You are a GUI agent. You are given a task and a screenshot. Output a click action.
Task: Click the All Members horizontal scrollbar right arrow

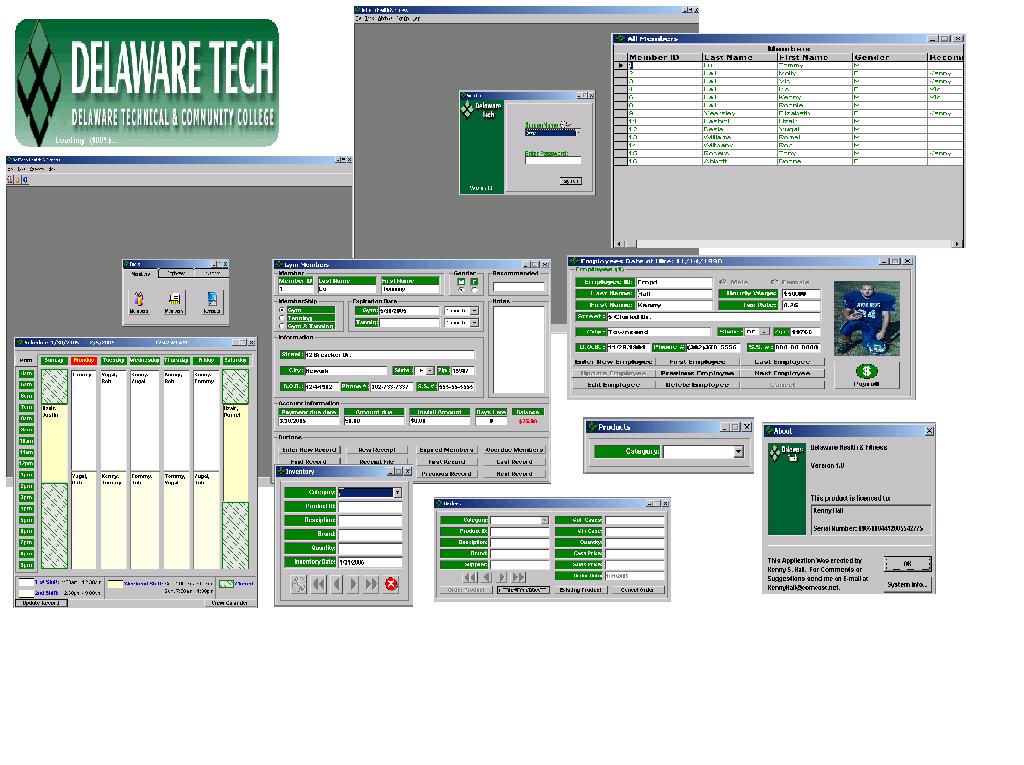point(957,244)
